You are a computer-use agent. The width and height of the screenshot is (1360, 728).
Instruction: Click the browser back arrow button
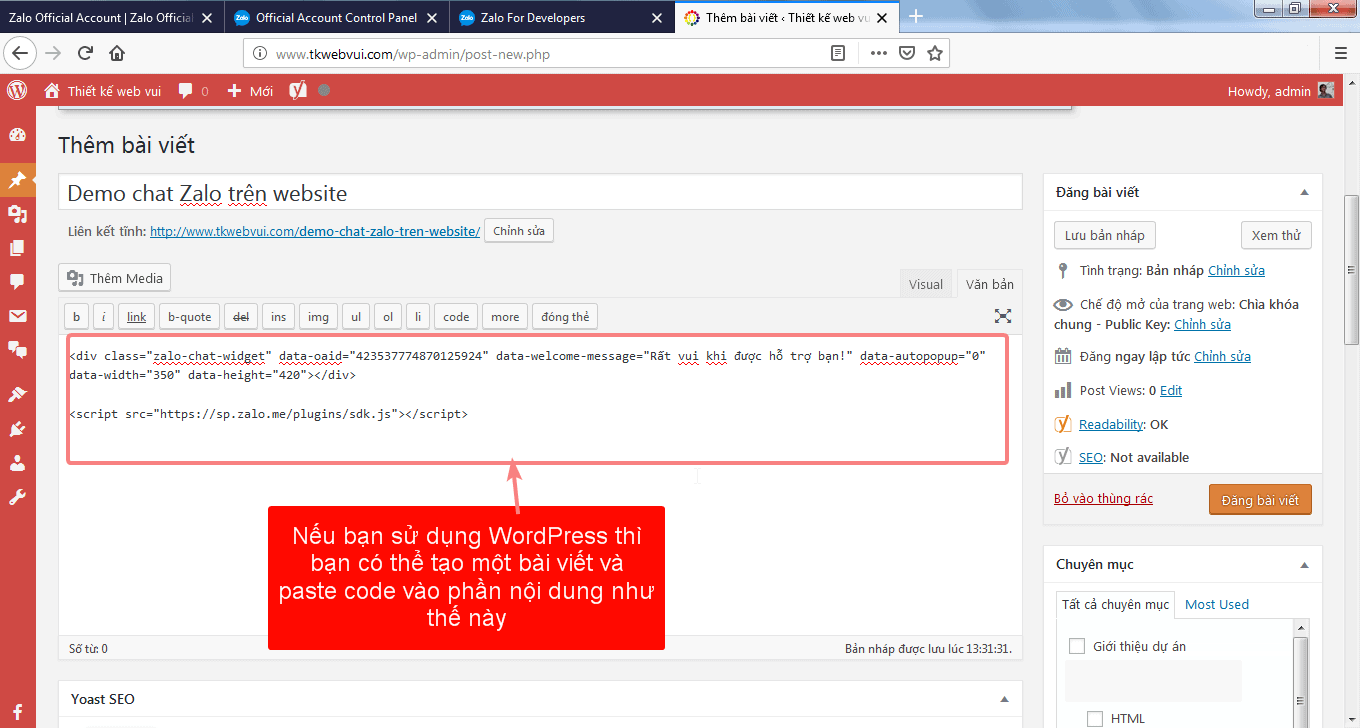click(x=20, y=53)
